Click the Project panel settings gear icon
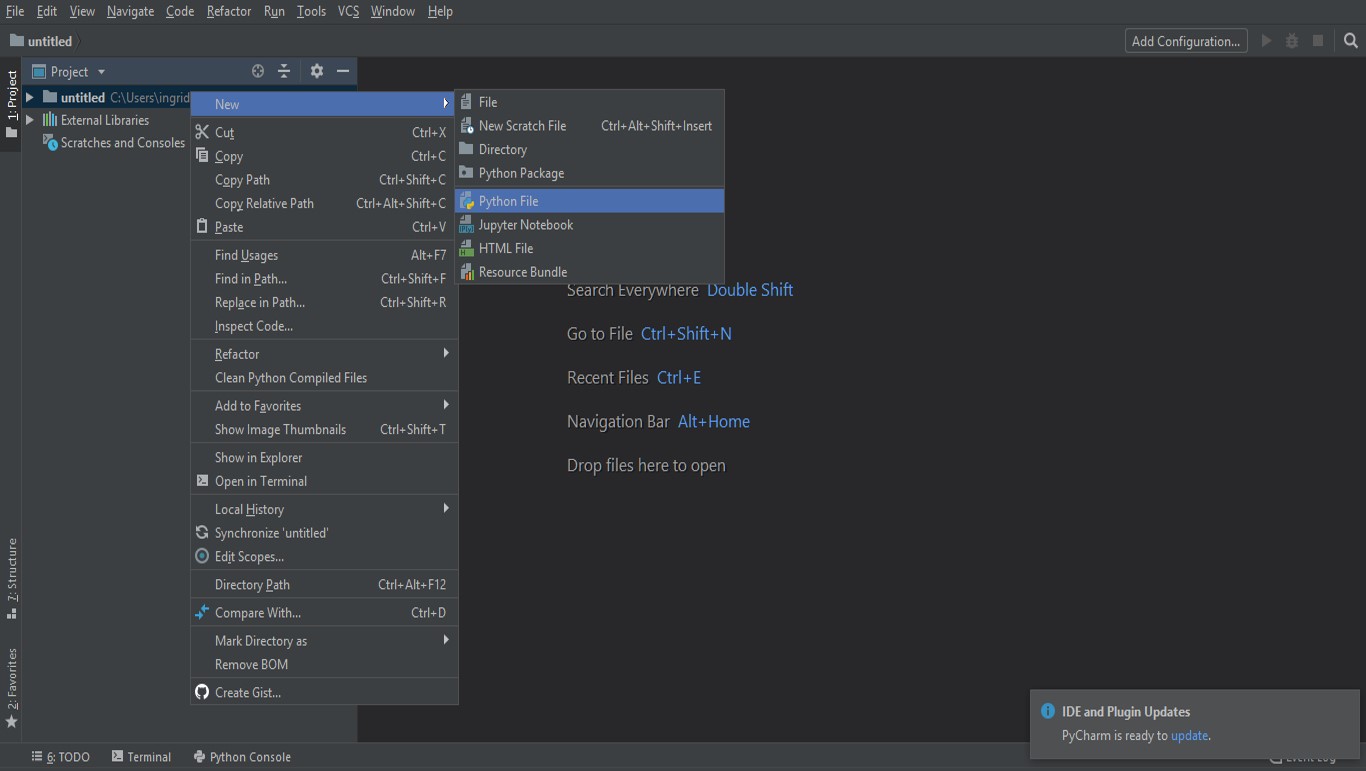 [315, 71]
